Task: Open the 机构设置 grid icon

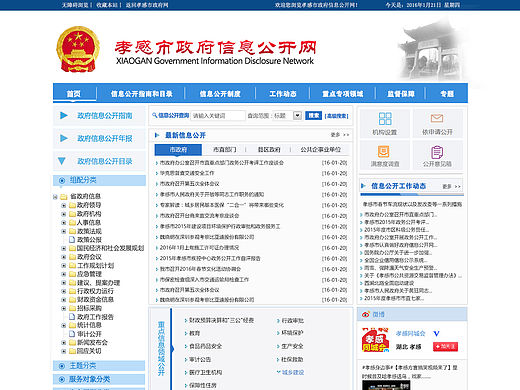Action: pyautogui.click(x=385, y=119)
